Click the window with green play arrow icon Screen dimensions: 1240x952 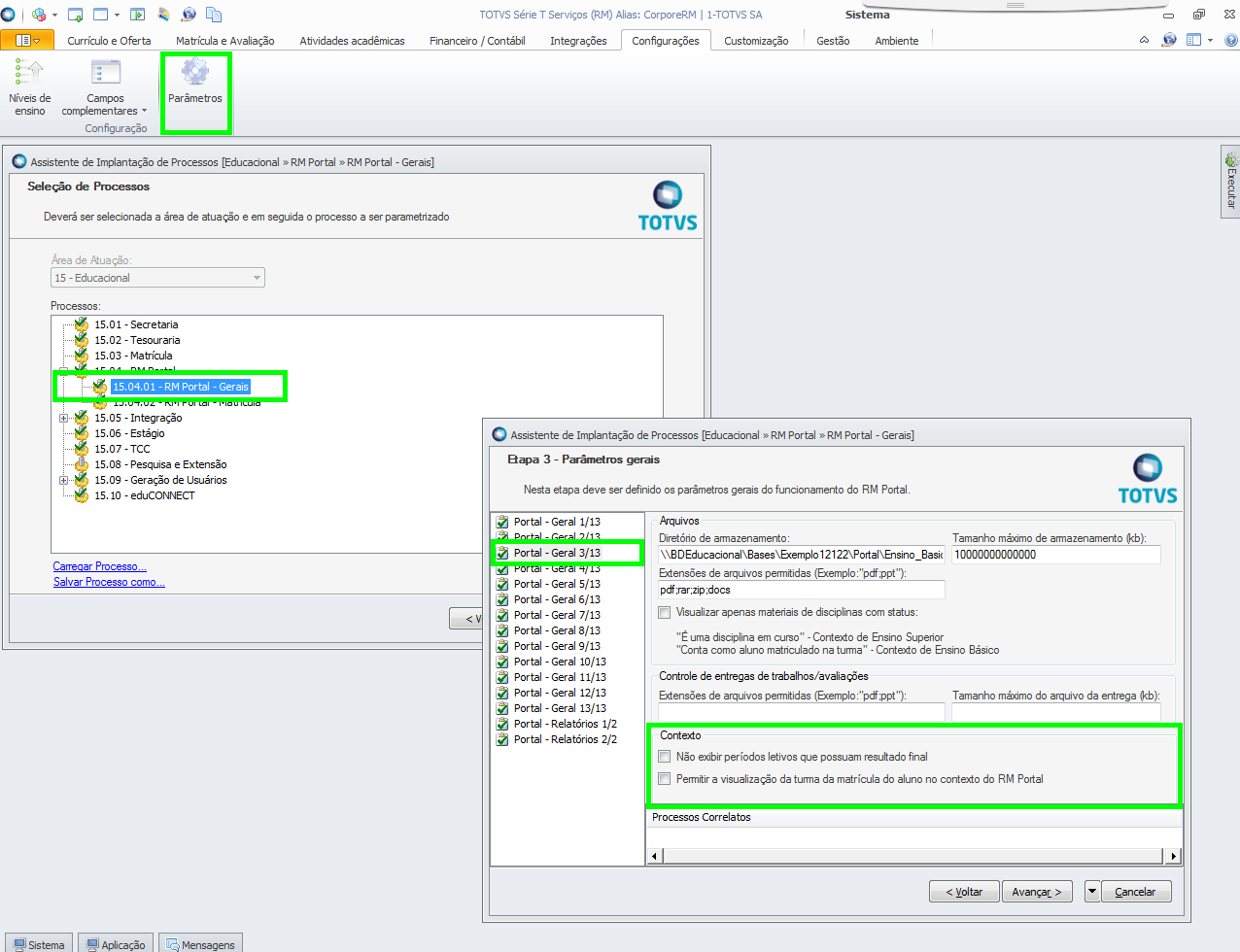coord(137,15)
